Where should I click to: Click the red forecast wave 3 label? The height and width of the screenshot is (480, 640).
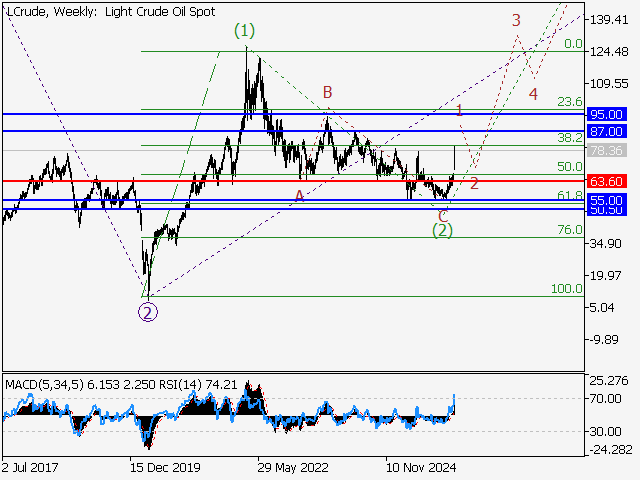tap(516, 20)
